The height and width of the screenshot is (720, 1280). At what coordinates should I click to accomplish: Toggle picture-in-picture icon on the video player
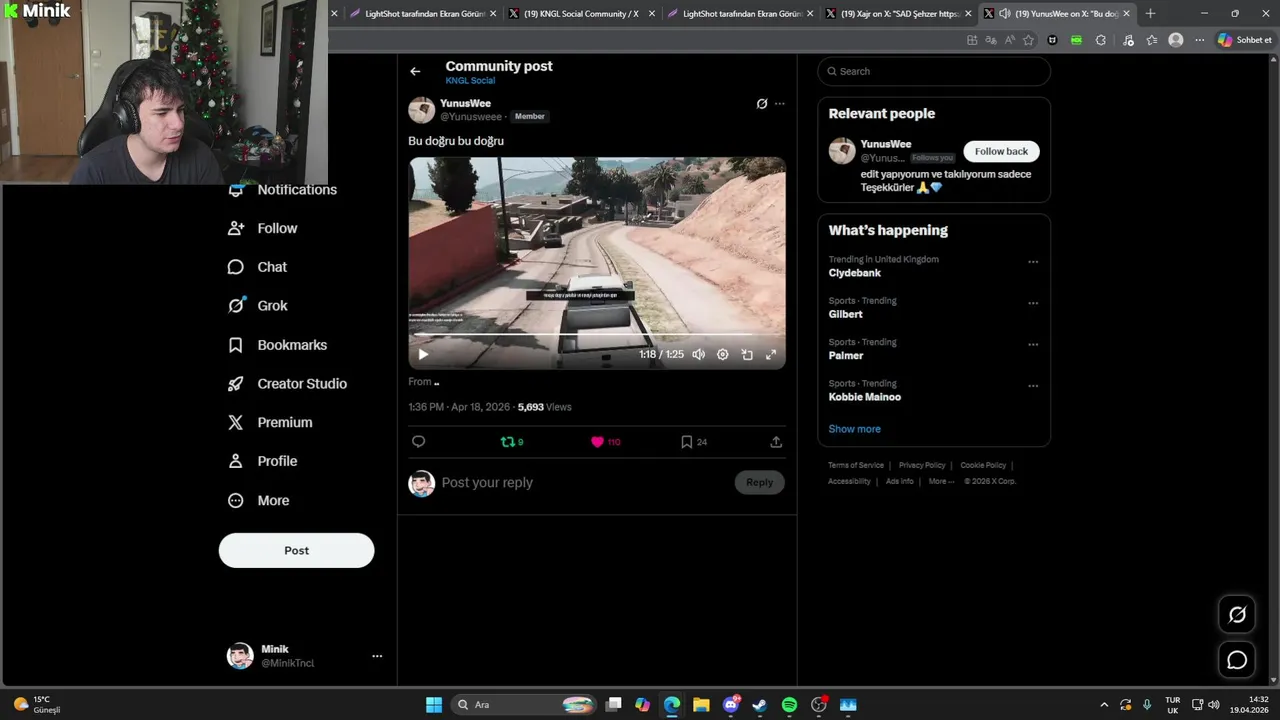[x=747, y=354]
